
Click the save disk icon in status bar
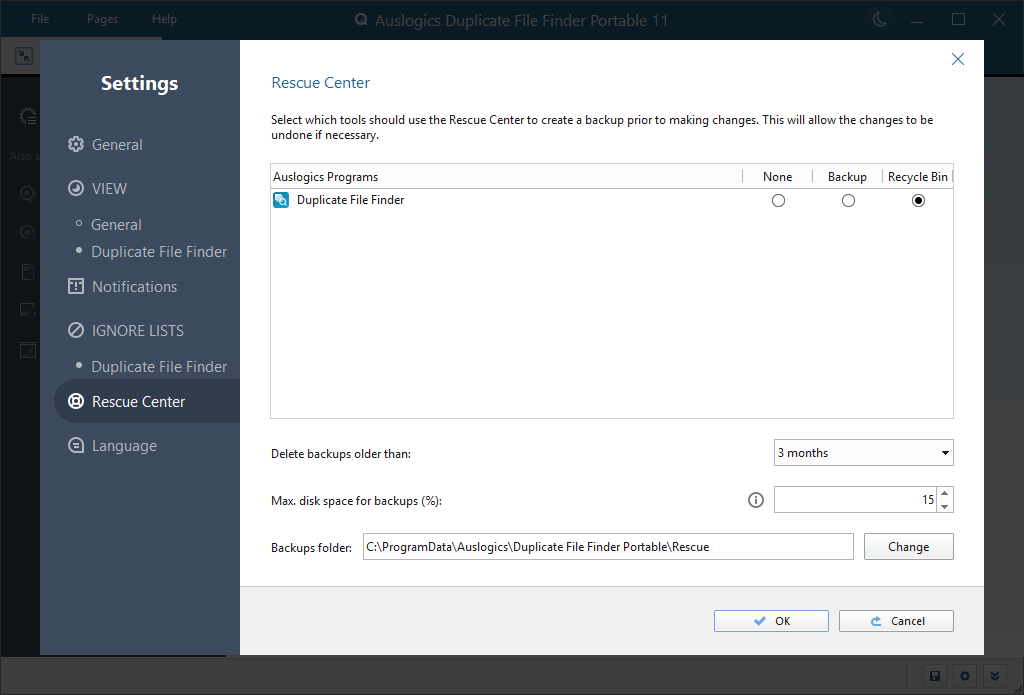coord(935,676)
